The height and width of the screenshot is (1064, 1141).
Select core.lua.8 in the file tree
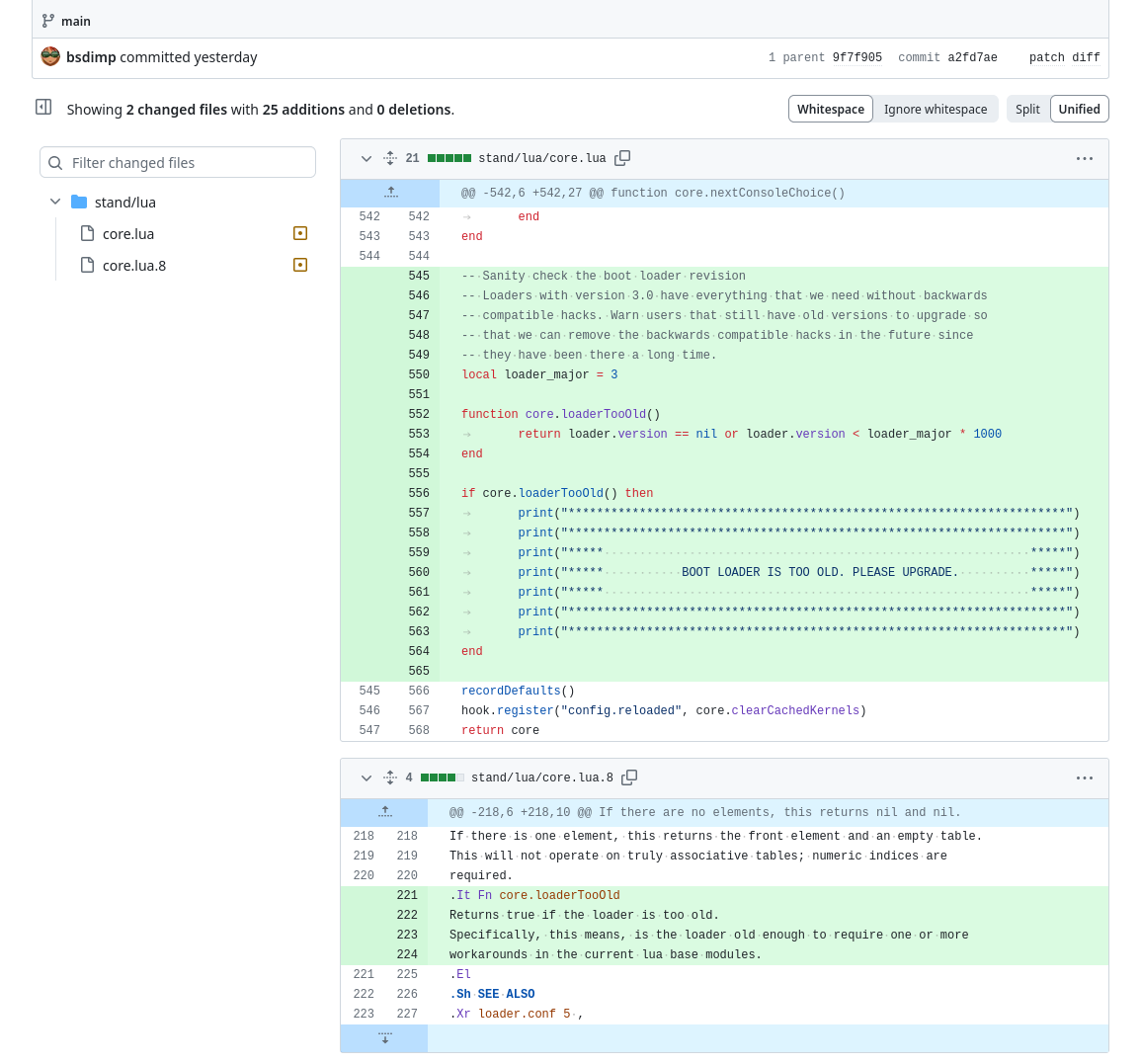coord(134,265)
